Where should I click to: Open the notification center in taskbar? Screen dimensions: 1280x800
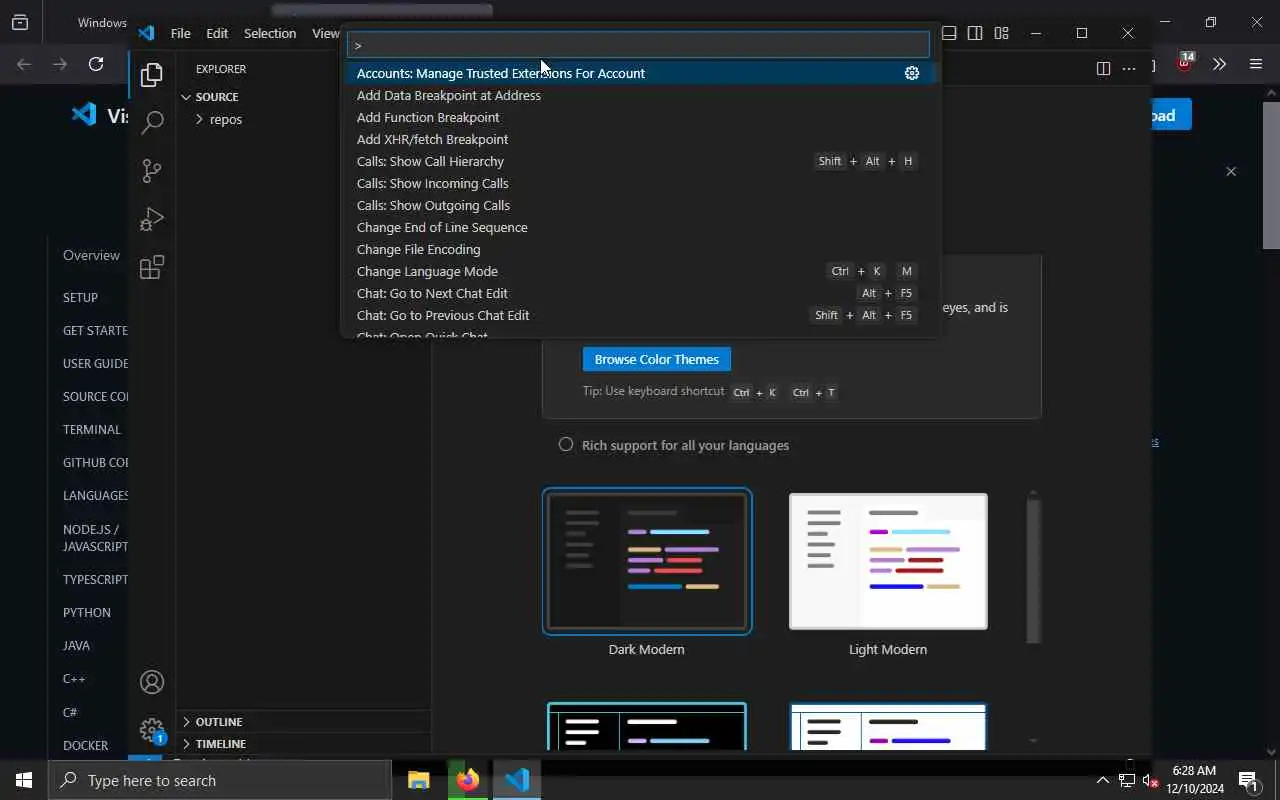[1248, 780]
